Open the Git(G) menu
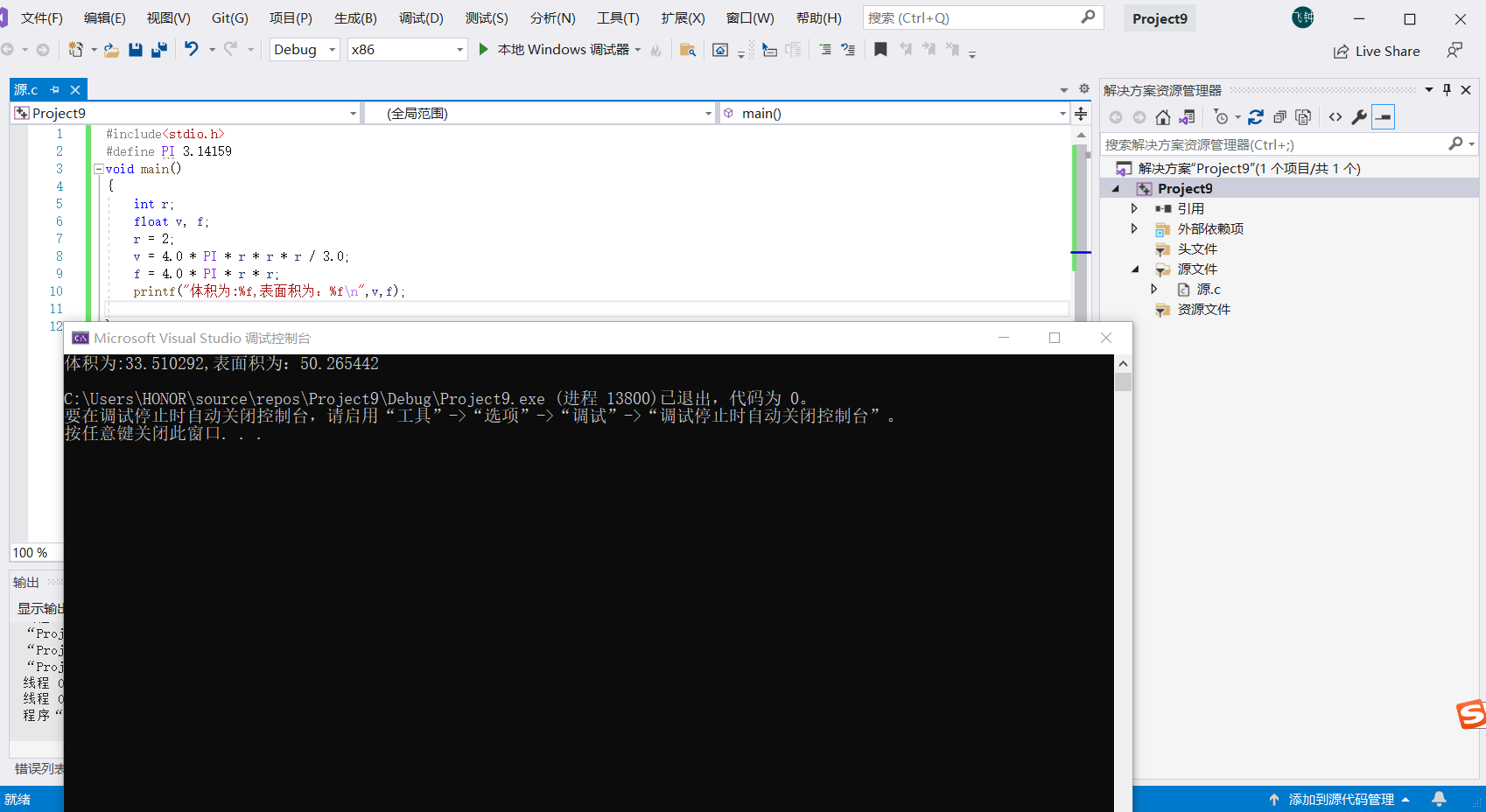This screenshot has height=812, width=1486. pos(230,18)
